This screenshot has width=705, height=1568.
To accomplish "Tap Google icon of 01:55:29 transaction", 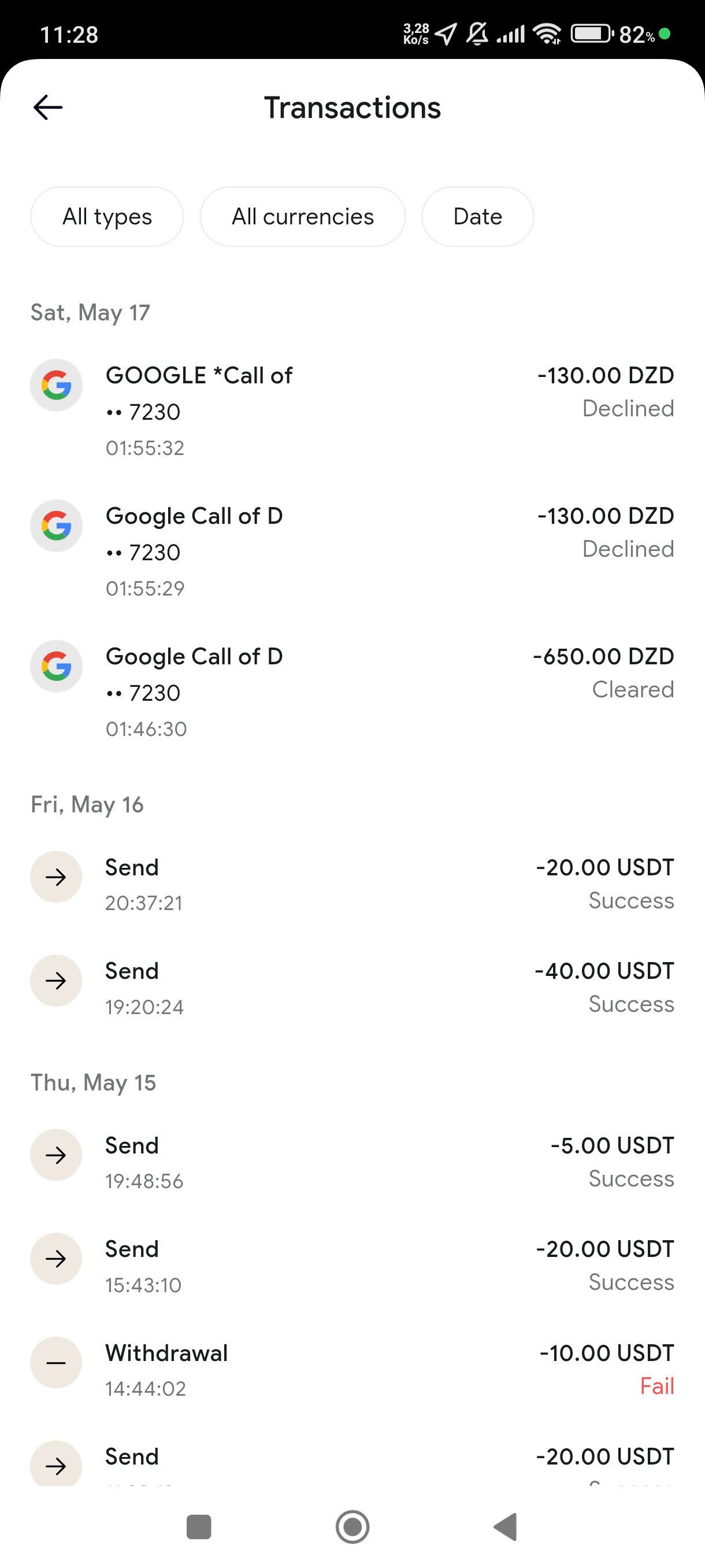I will tap(57, 526).
